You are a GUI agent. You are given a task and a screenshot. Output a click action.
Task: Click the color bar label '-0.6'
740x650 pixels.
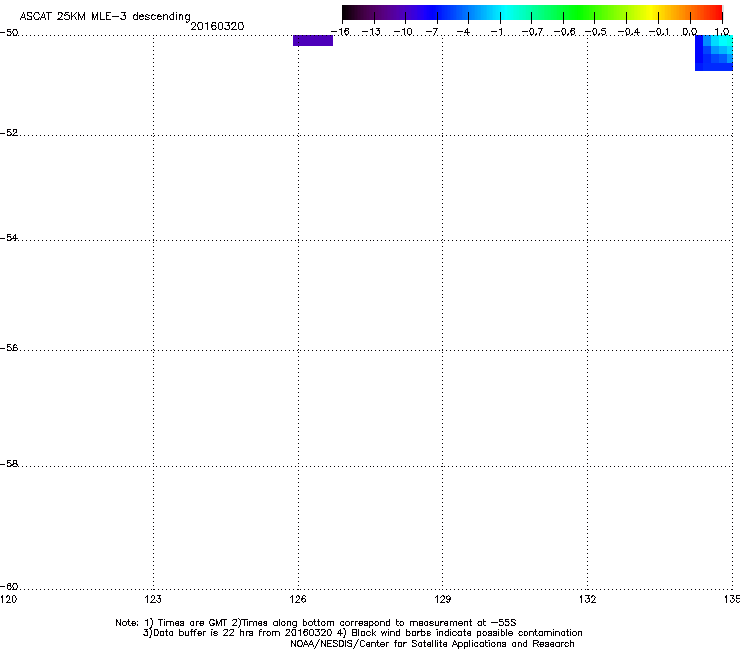coord(564,32)
